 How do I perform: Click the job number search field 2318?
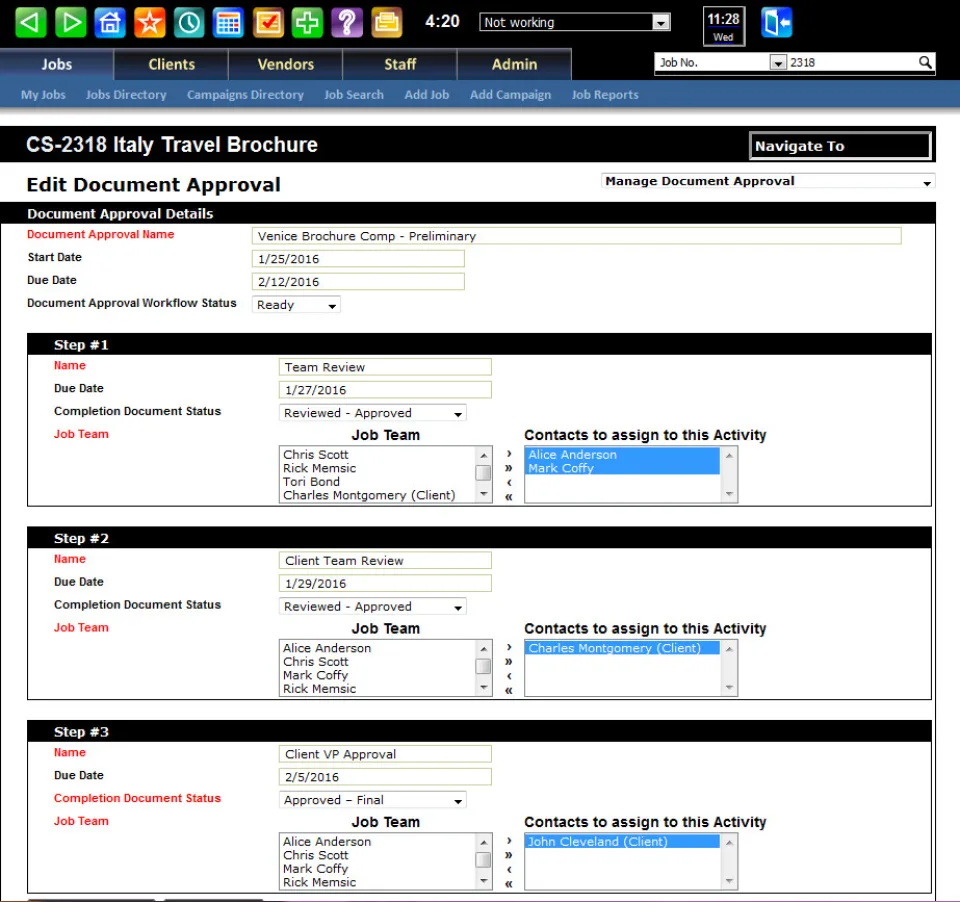pyautogui.click(x=852, y=62)
